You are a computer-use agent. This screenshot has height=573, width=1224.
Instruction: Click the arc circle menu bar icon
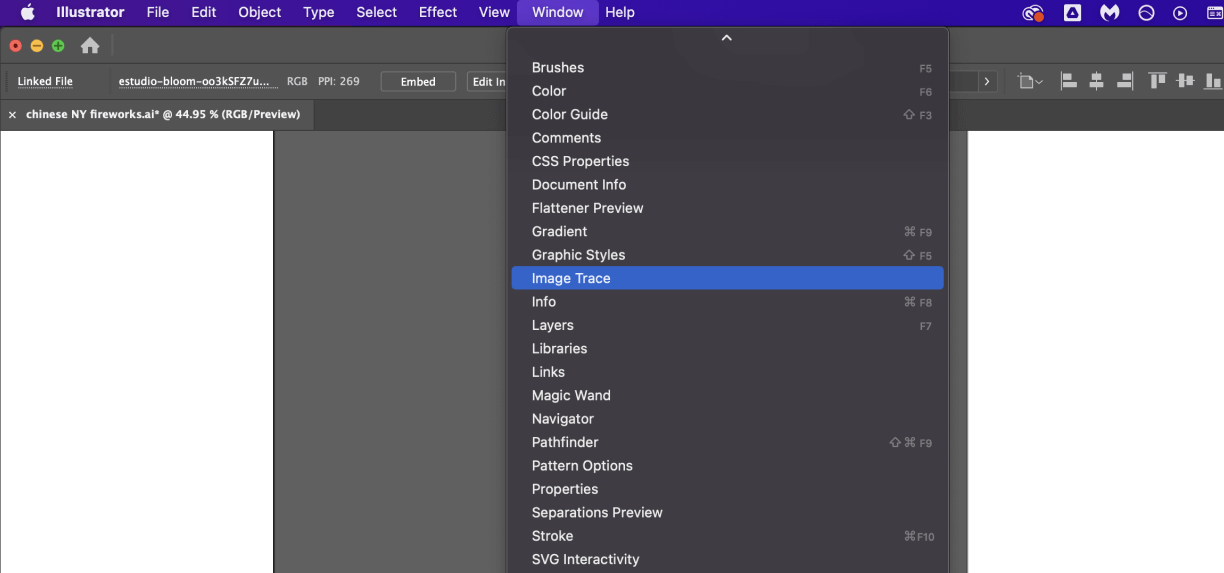1146,13
